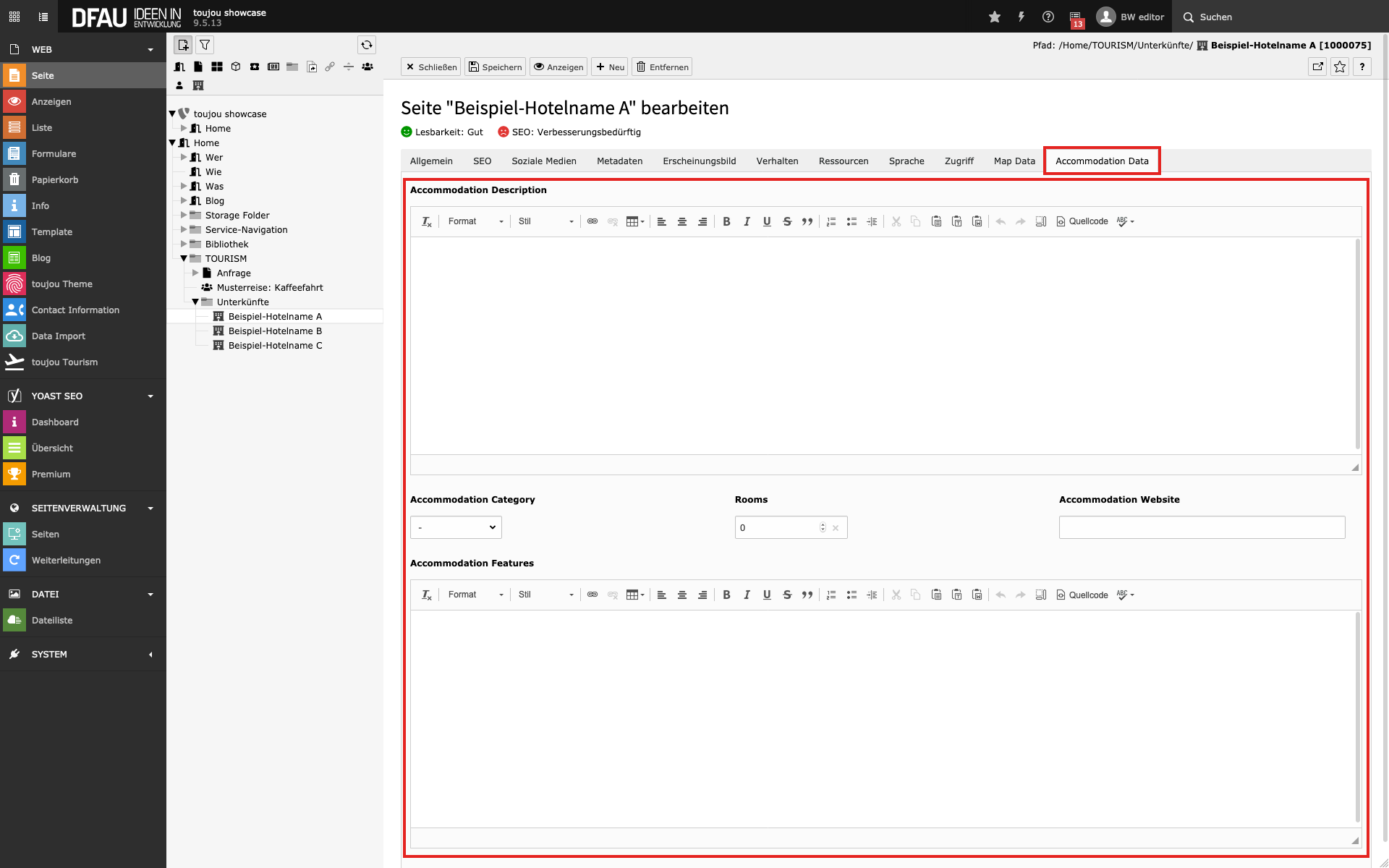This screenshot has width=1389, height=868.
Task: Open the Format dropdown in the Description editor
Action: coord(475,221)
